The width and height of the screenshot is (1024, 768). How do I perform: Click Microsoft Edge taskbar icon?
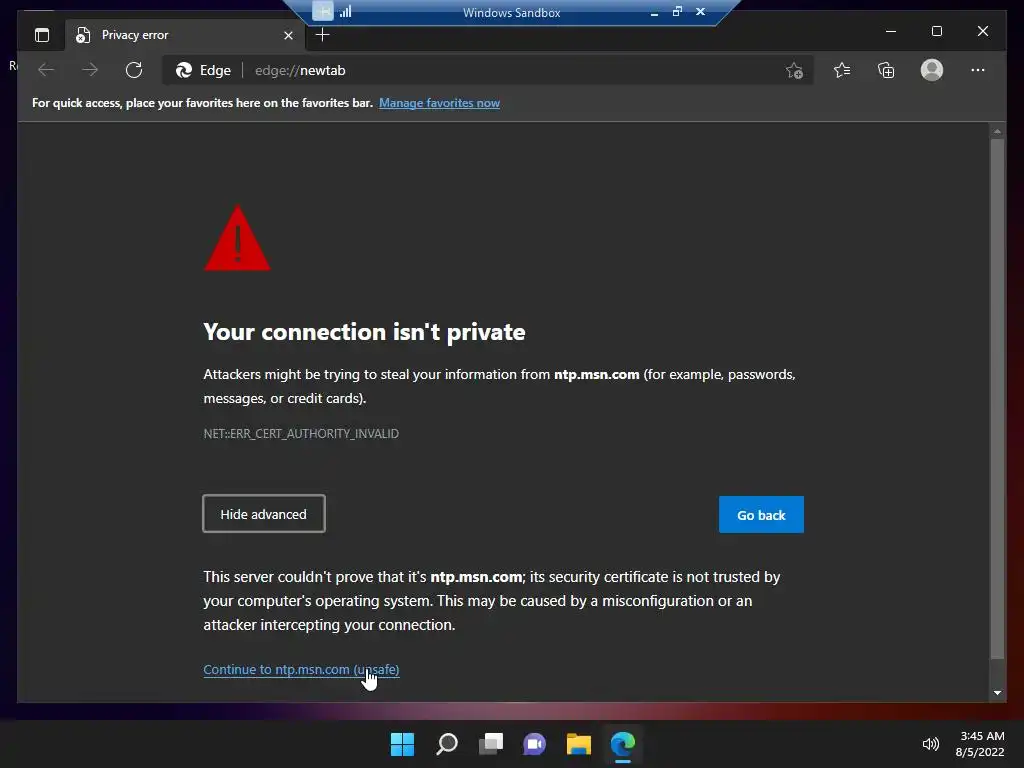[x=623, y=744]
